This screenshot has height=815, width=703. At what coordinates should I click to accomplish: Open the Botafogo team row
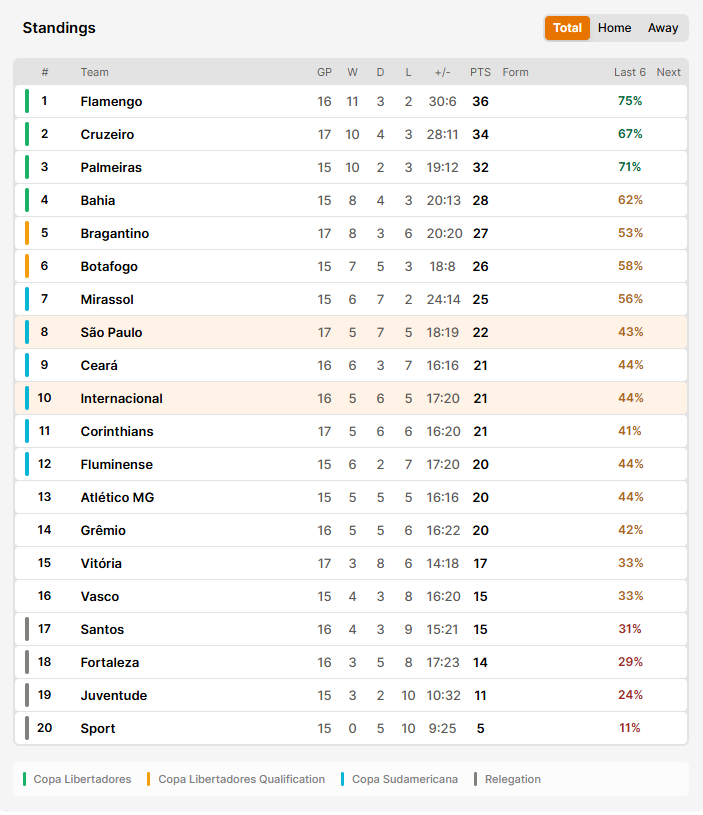(351, 267)
